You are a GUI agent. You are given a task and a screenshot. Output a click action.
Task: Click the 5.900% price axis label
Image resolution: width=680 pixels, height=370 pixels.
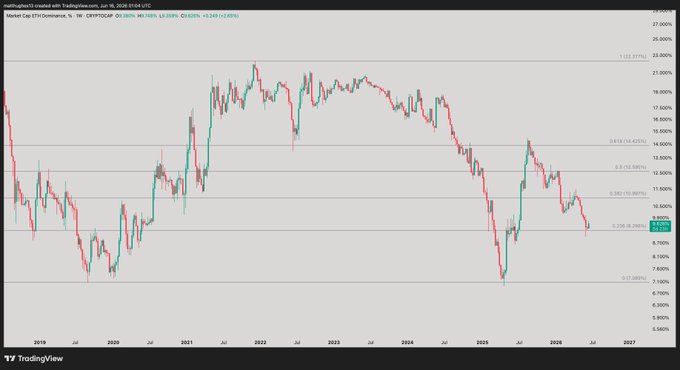click(662, 318)
